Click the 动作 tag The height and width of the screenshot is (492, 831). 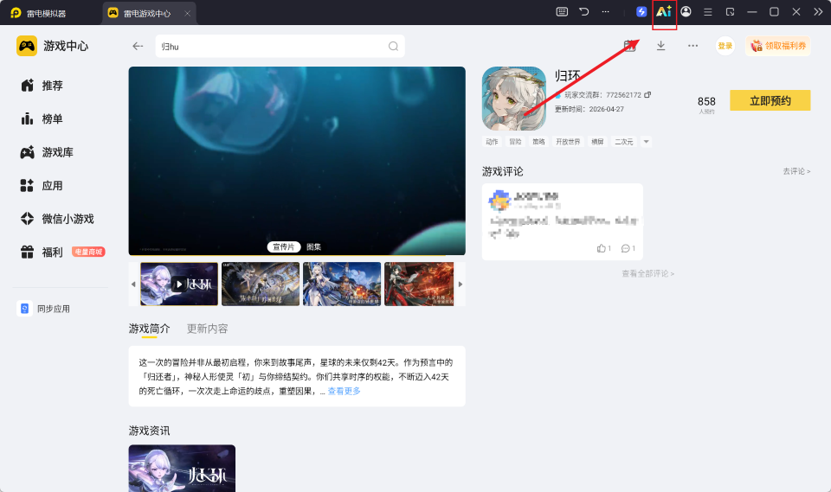[x=492, y=142]
